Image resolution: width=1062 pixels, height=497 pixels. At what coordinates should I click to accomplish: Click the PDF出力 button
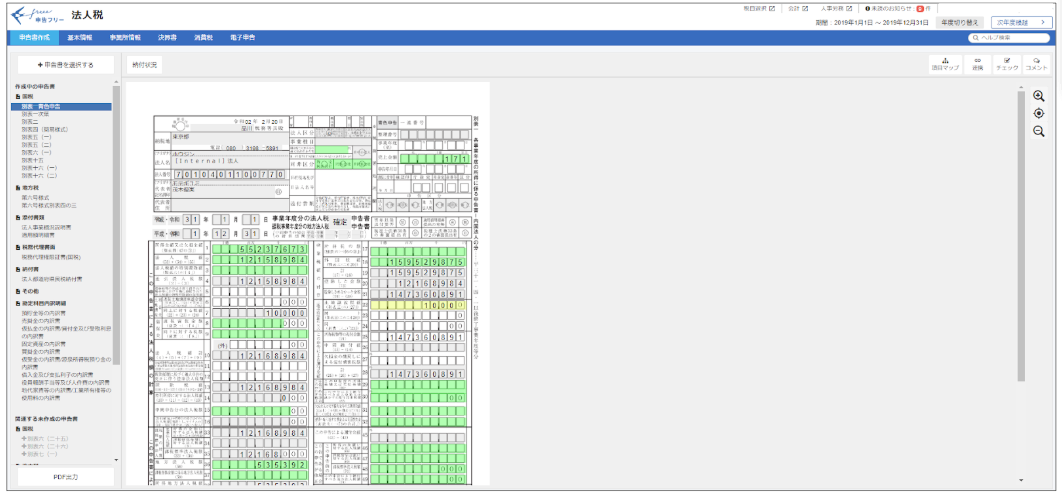click(x=66, y=477)
